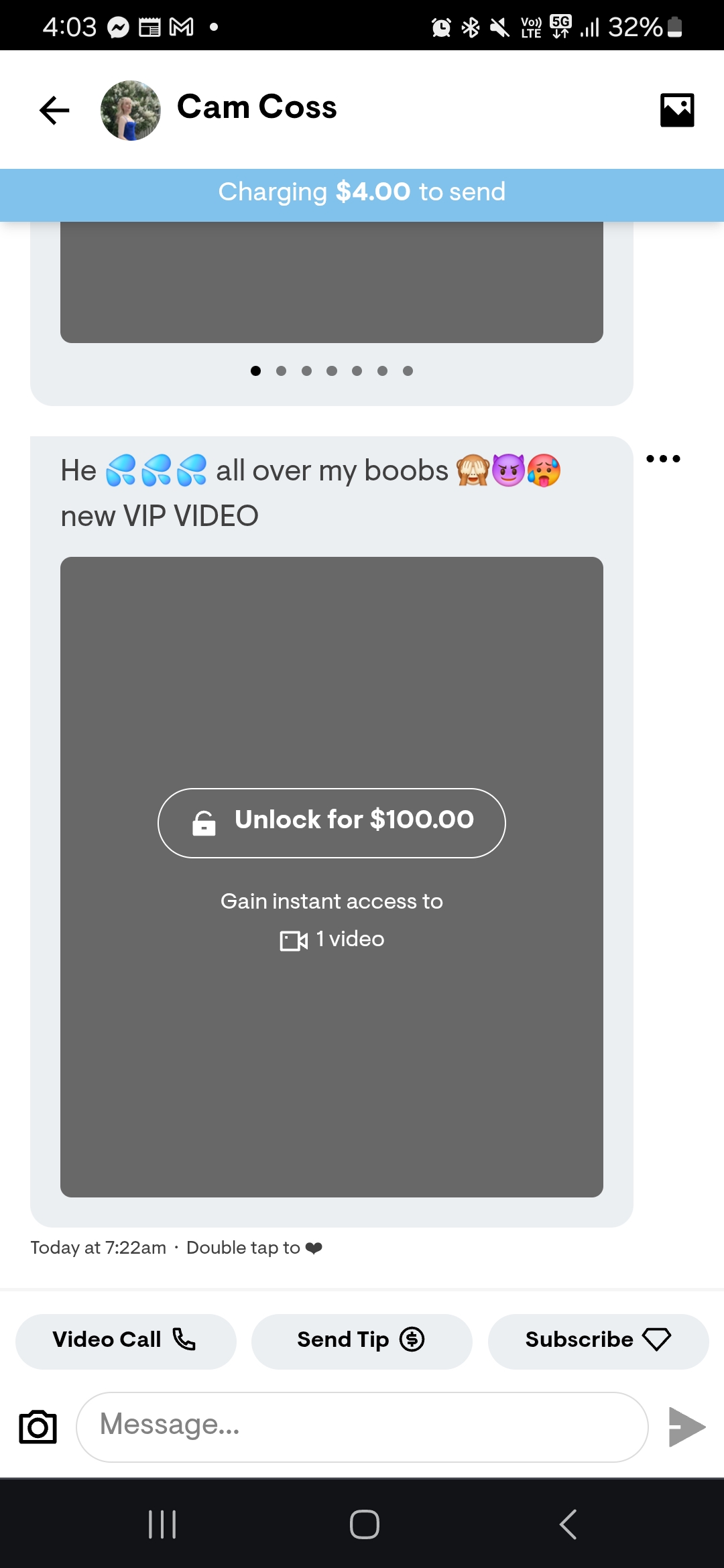
Task: Start a Video Call
Action: 126,1341
